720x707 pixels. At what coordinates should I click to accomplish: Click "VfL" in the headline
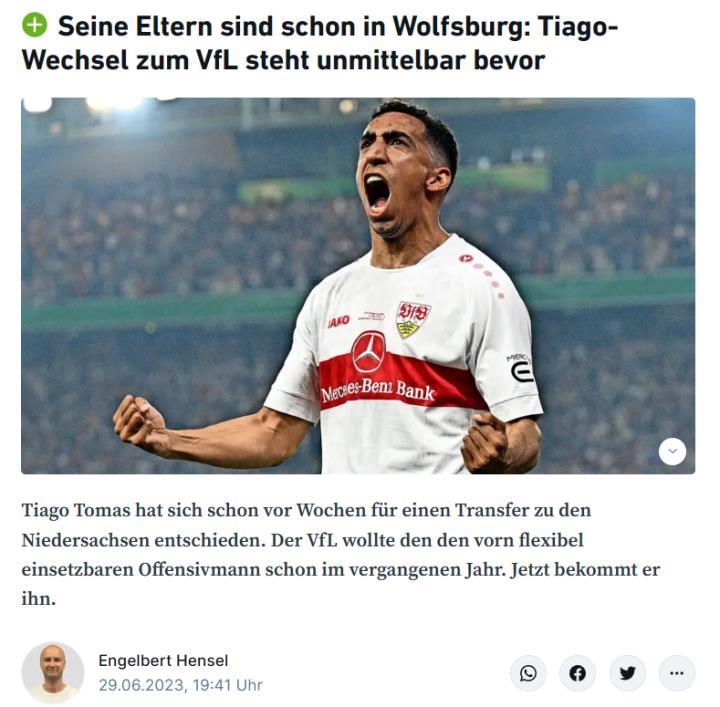tap(217, 60)
